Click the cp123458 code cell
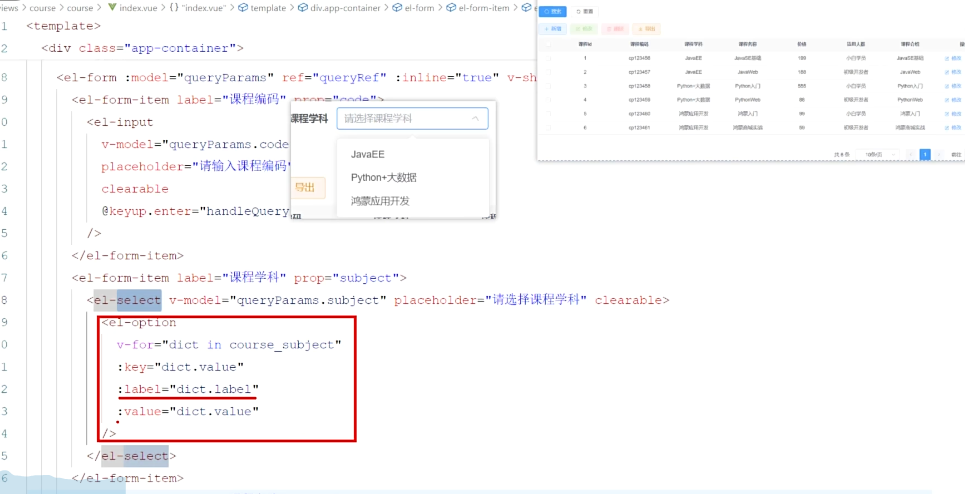Image resolution: width=965 pixels, height=494 pixels. (639, 86)
